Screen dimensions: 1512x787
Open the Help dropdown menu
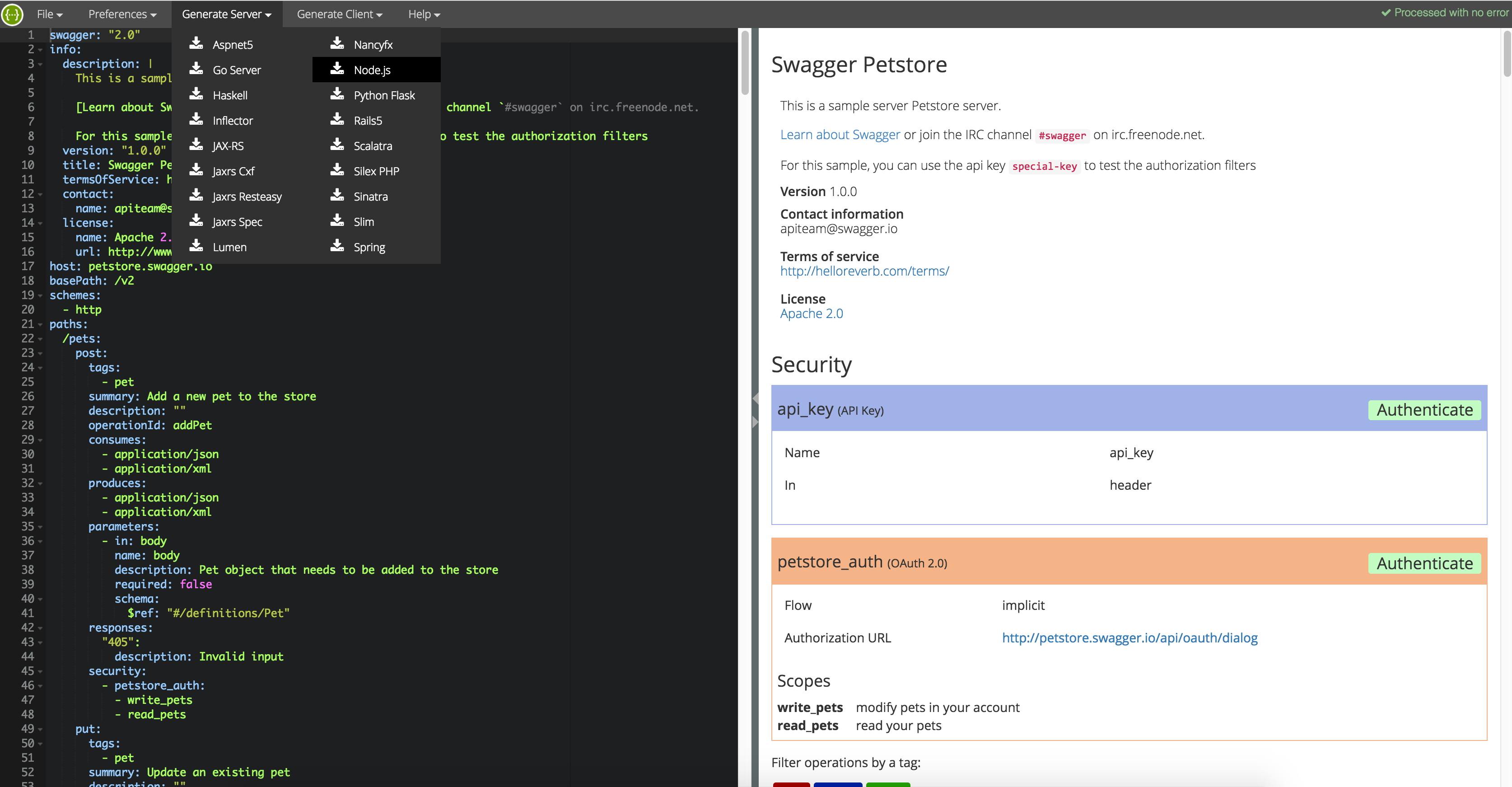click(x=424, y=14)
